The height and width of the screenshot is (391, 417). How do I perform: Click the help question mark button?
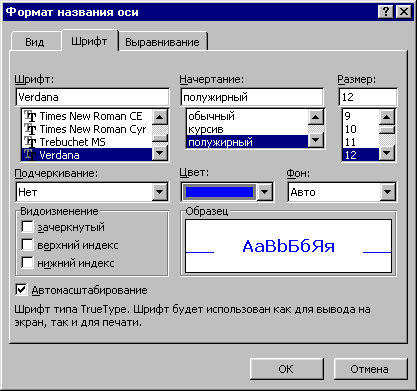(386, 12)
